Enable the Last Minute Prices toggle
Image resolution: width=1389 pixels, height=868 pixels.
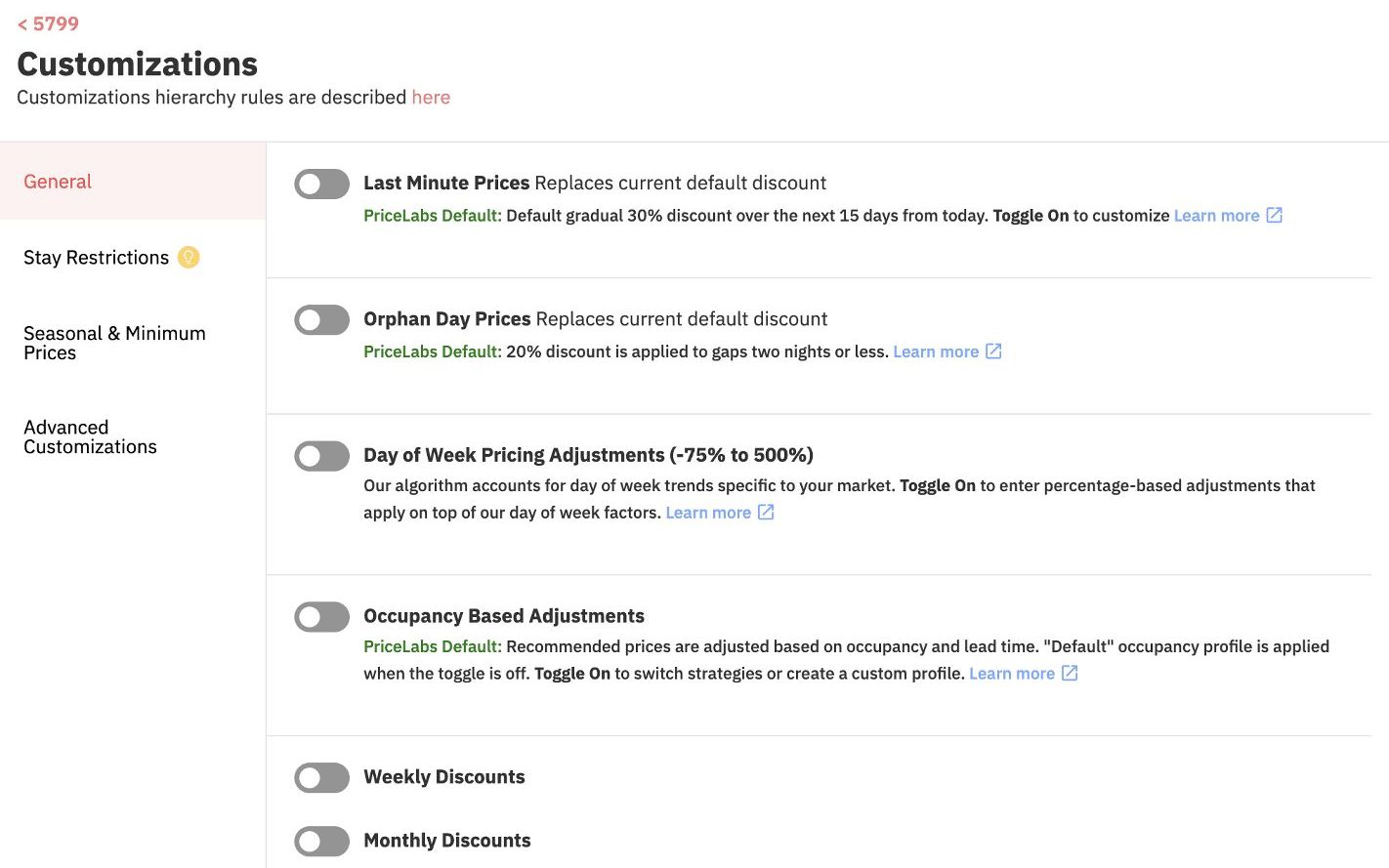[321, 184]
